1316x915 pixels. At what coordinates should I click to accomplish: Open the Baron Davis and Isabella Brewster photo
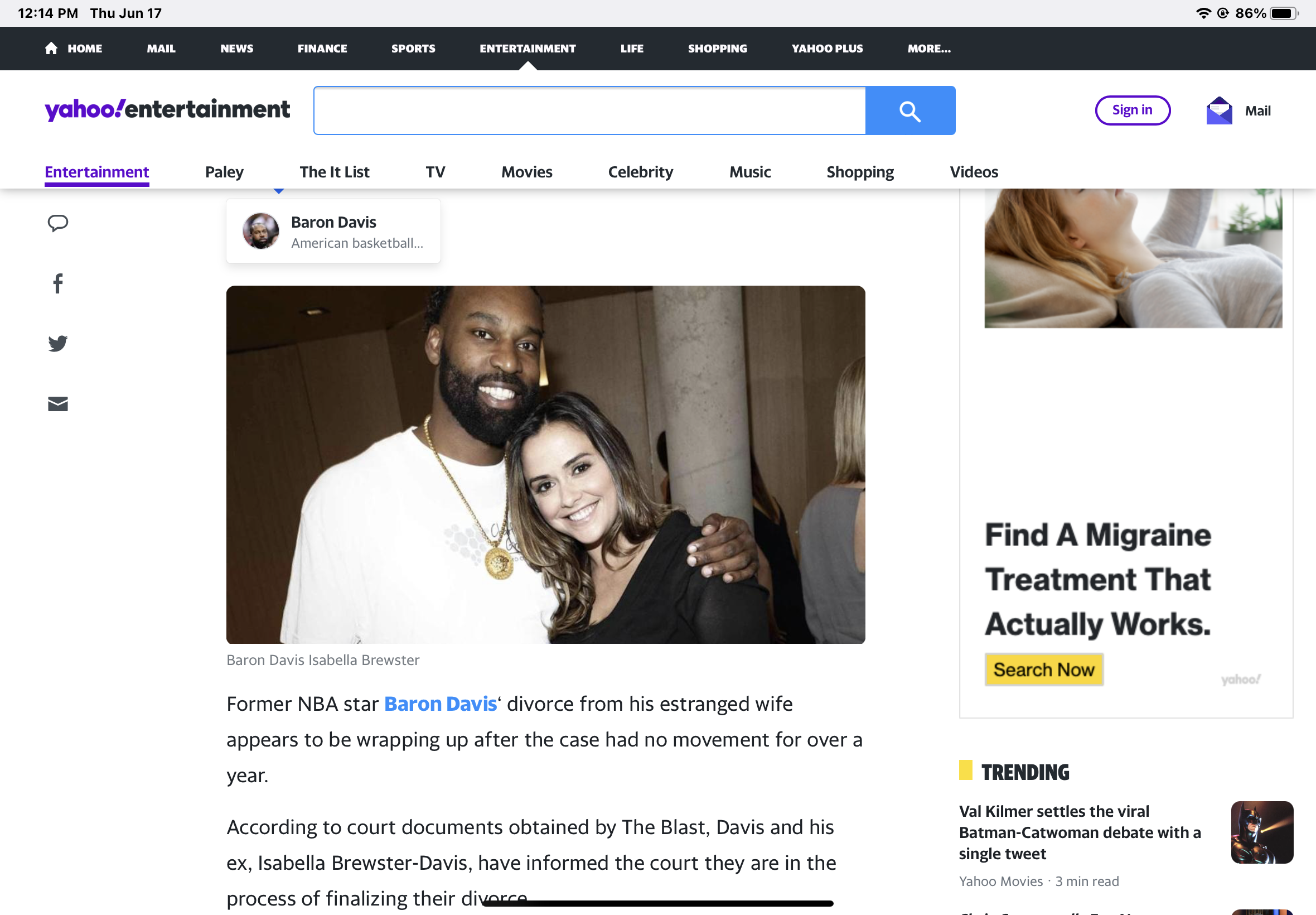545,464
